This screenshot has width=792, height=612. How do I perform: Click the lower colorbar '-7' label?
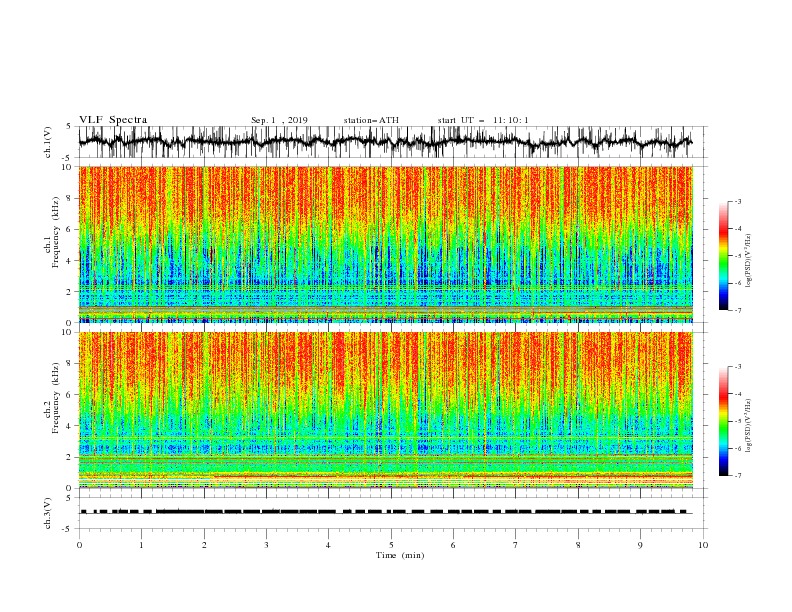(x=737, y=476)
